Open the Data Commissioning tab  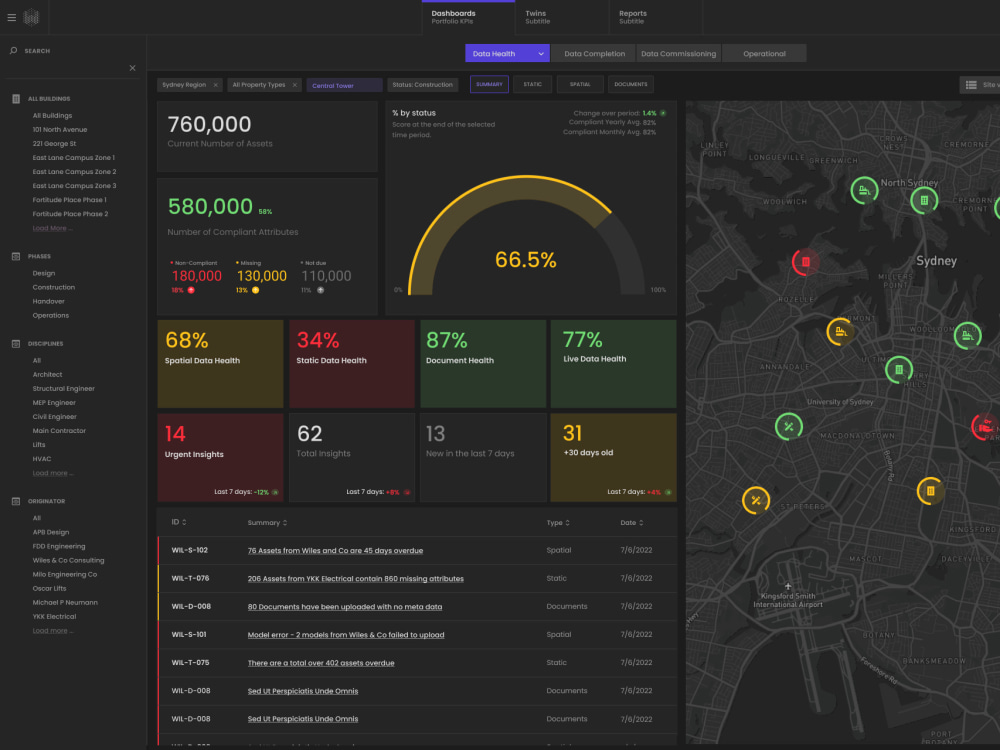click(679, 54)
